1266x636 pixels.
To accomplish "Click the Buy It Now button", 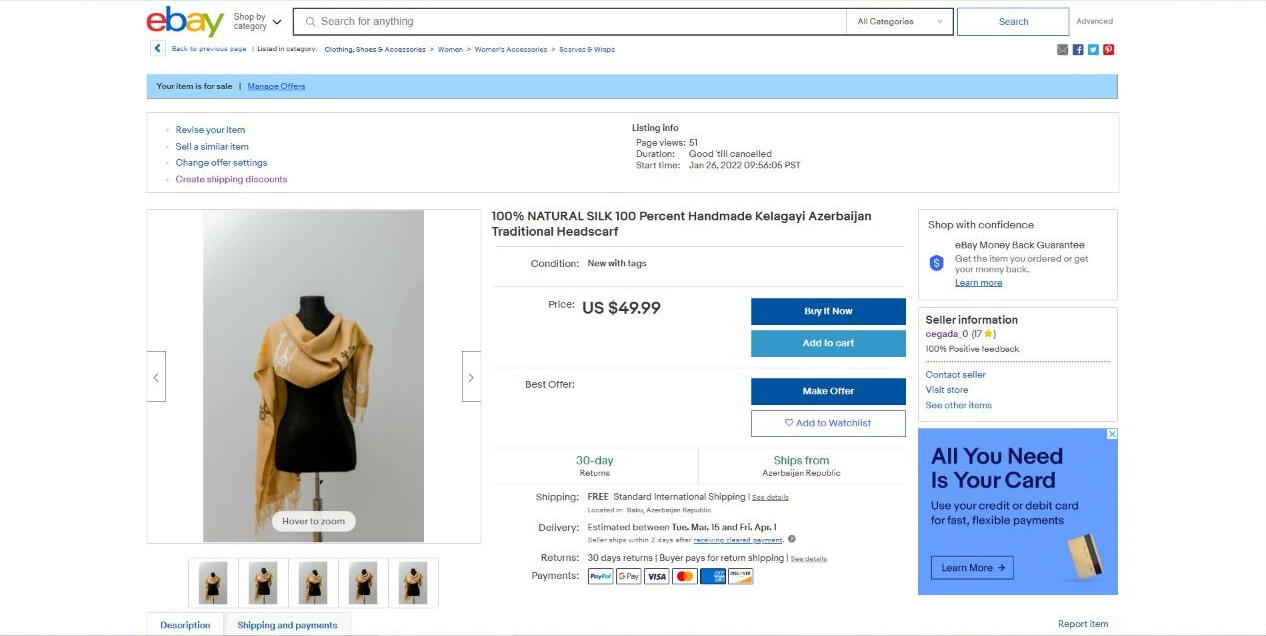I will (x=828, y=311).
